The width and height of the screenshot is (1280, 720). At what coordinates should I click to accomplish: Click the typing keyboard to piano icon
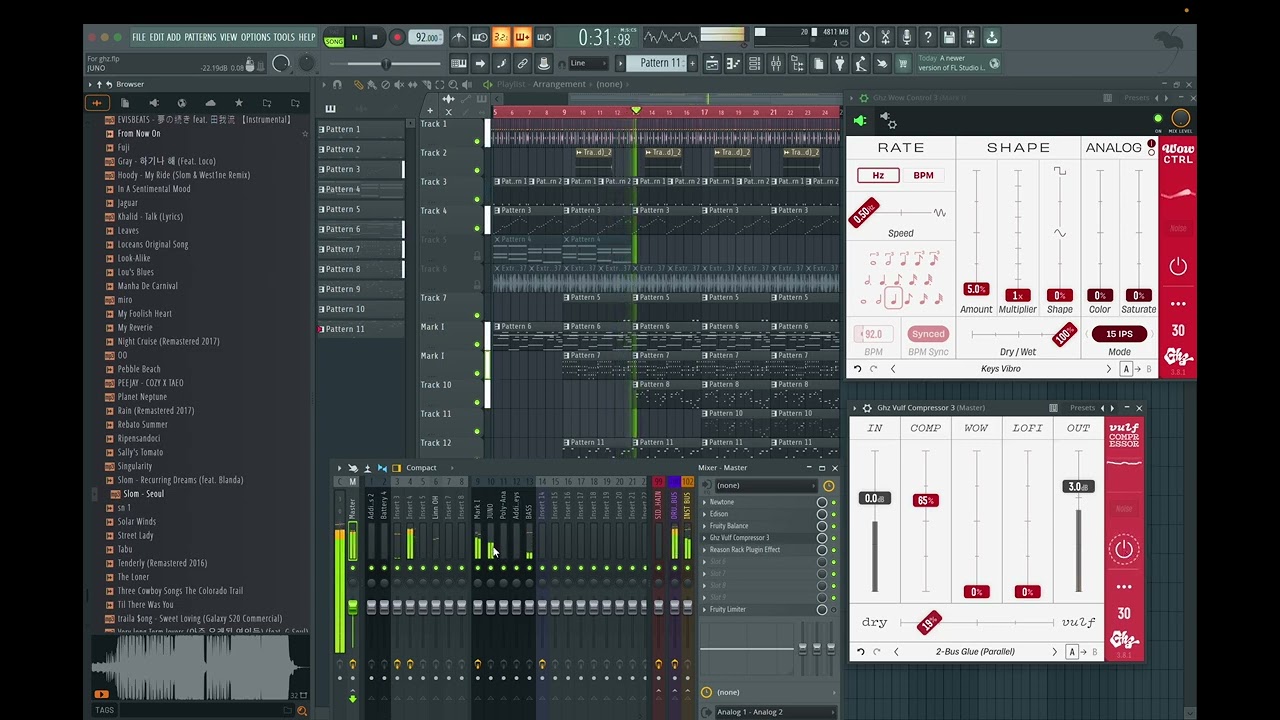(x=459, y=64)
